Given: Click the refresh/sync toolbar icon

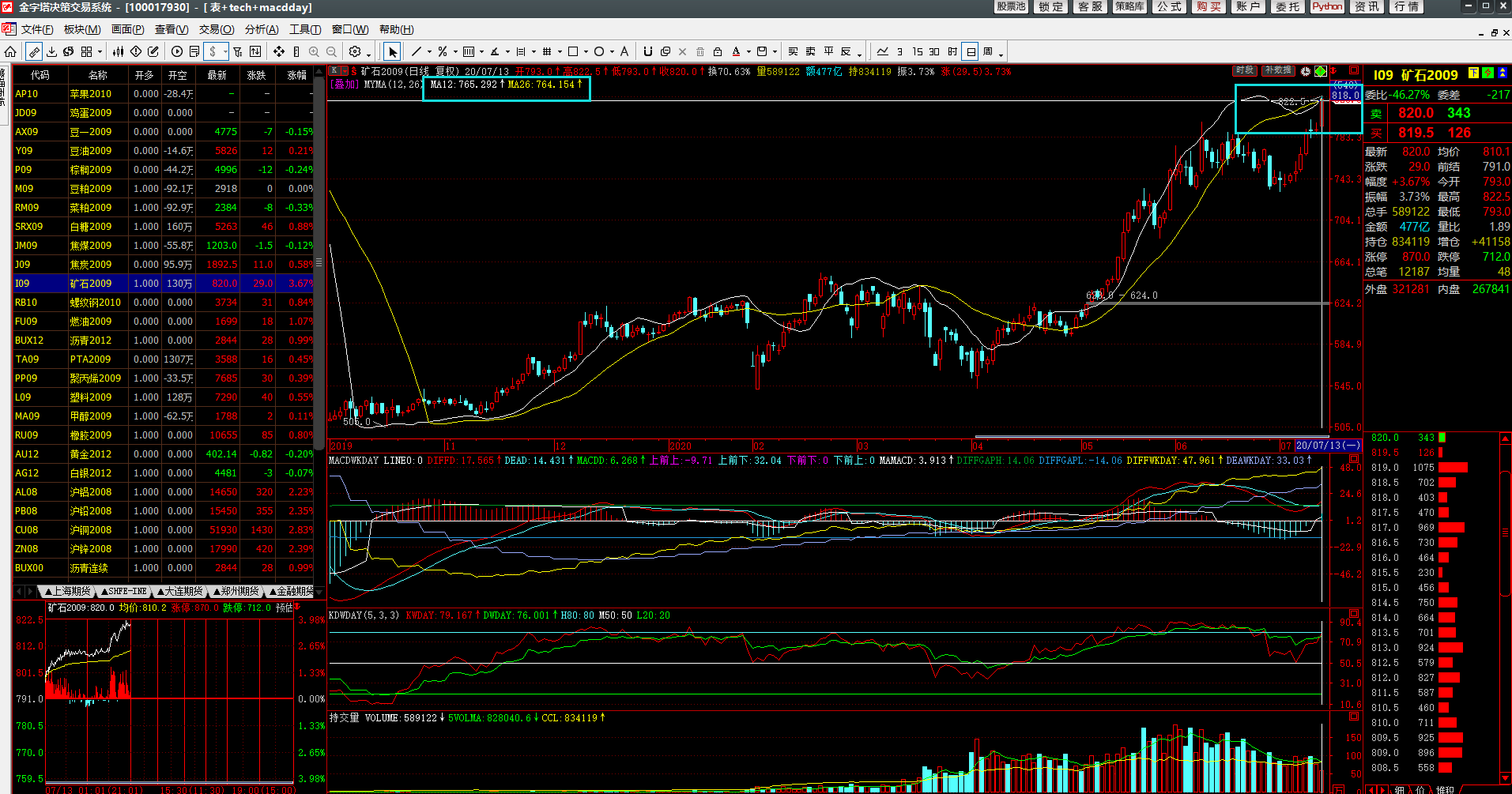Looking at the screenshot, I should [69, 51].
